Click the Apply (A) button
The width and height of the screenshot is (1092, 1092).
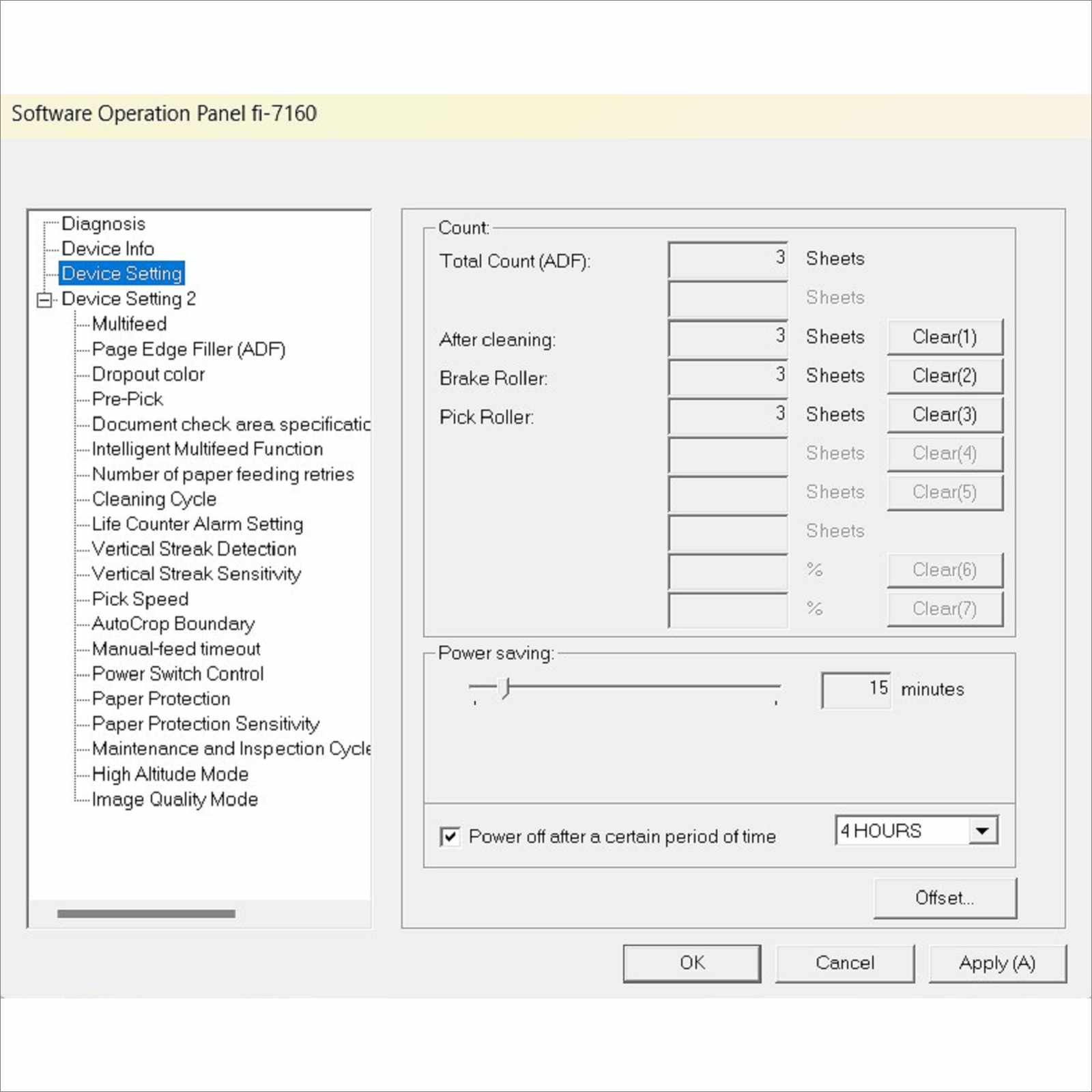click(x=997, y=963)
